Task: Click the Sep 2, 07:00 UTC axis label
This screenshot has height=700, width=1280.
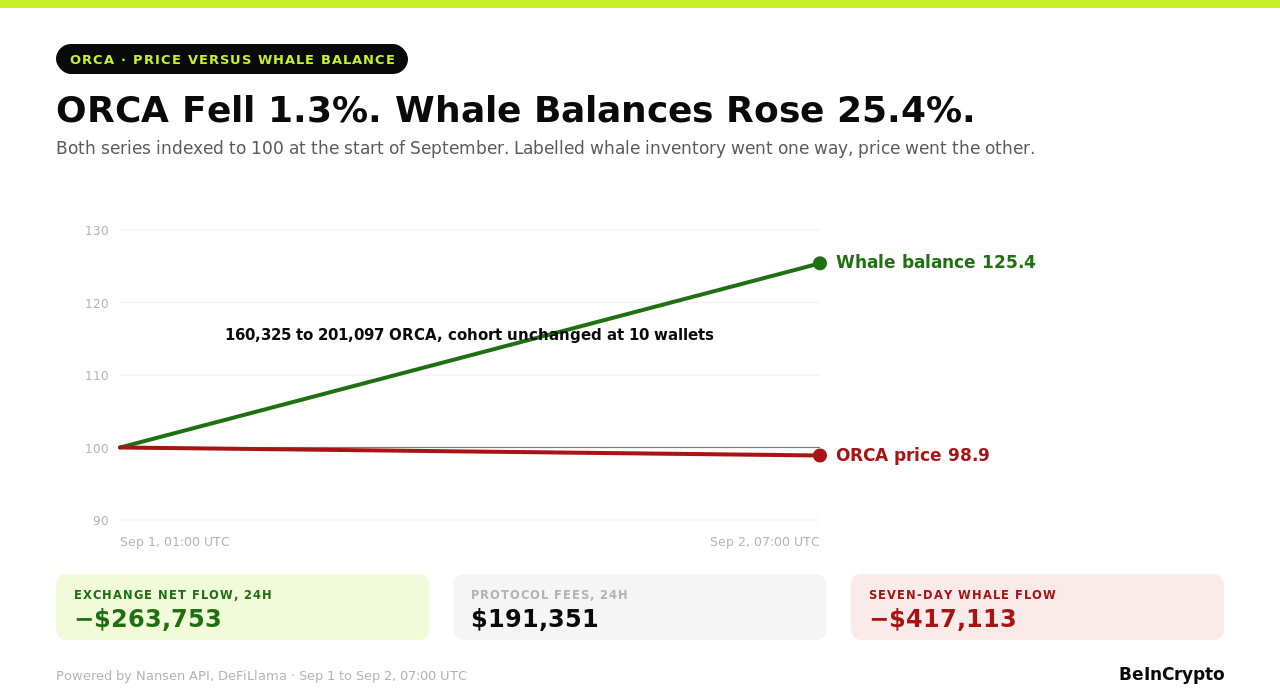Action: click(765, 542)
